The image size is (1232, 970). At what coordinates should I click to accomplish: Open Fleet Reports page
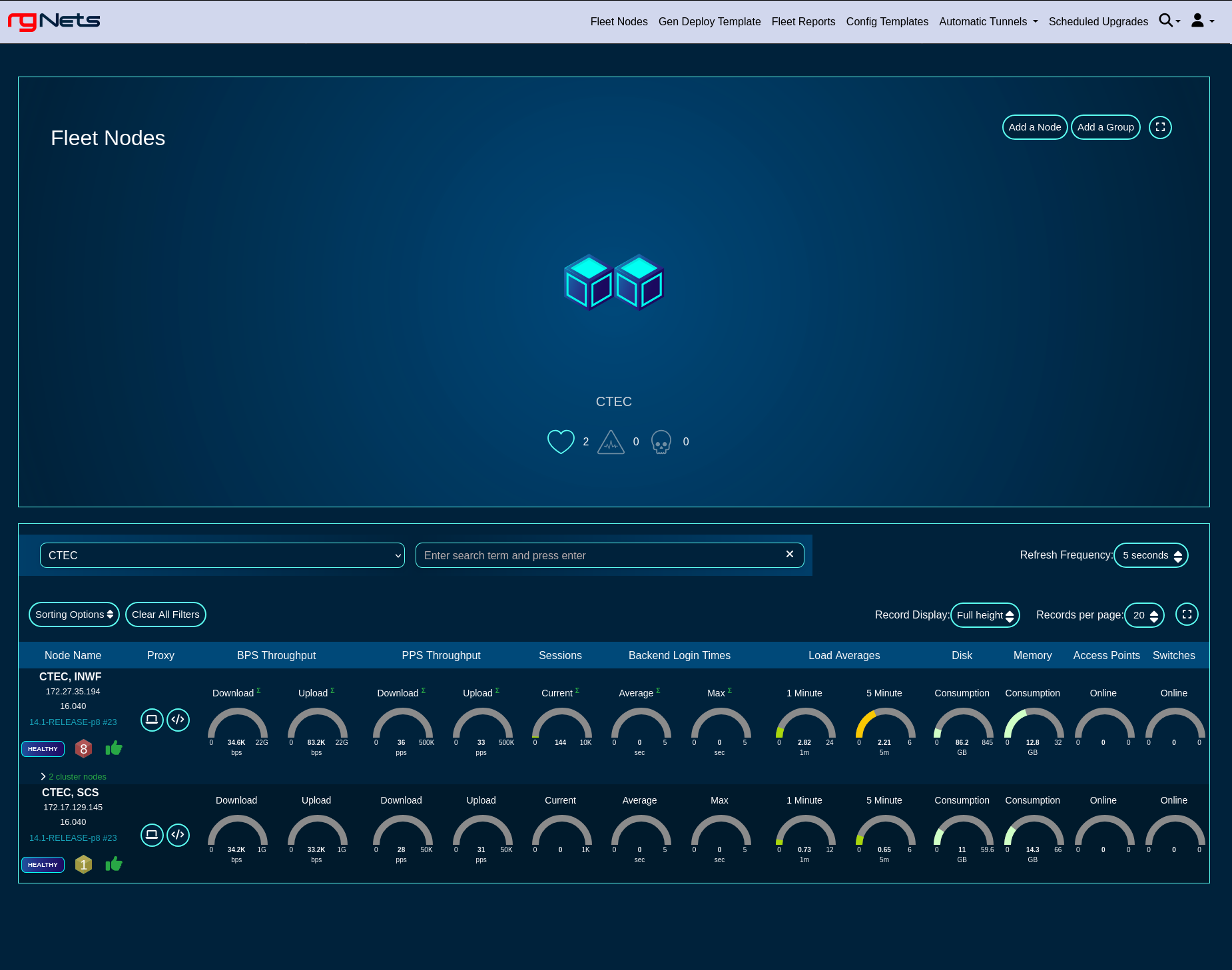(x=803, y=21)
